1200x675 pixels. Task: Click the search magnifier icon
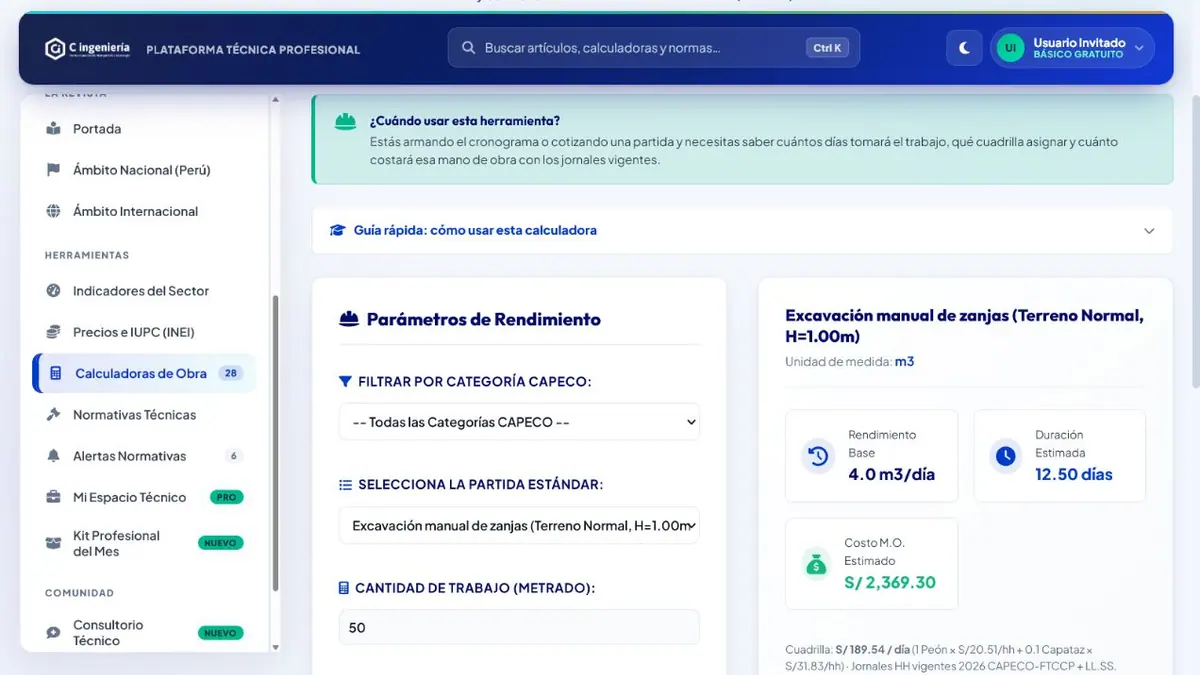[468, 48]
